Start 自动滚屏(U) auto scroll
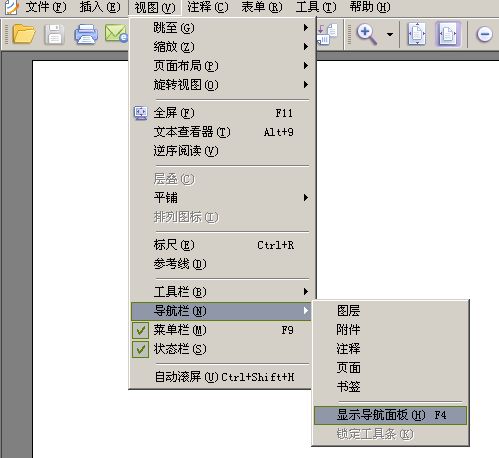The width and height of the screenshot is (499, 458). tap(221, 377)
